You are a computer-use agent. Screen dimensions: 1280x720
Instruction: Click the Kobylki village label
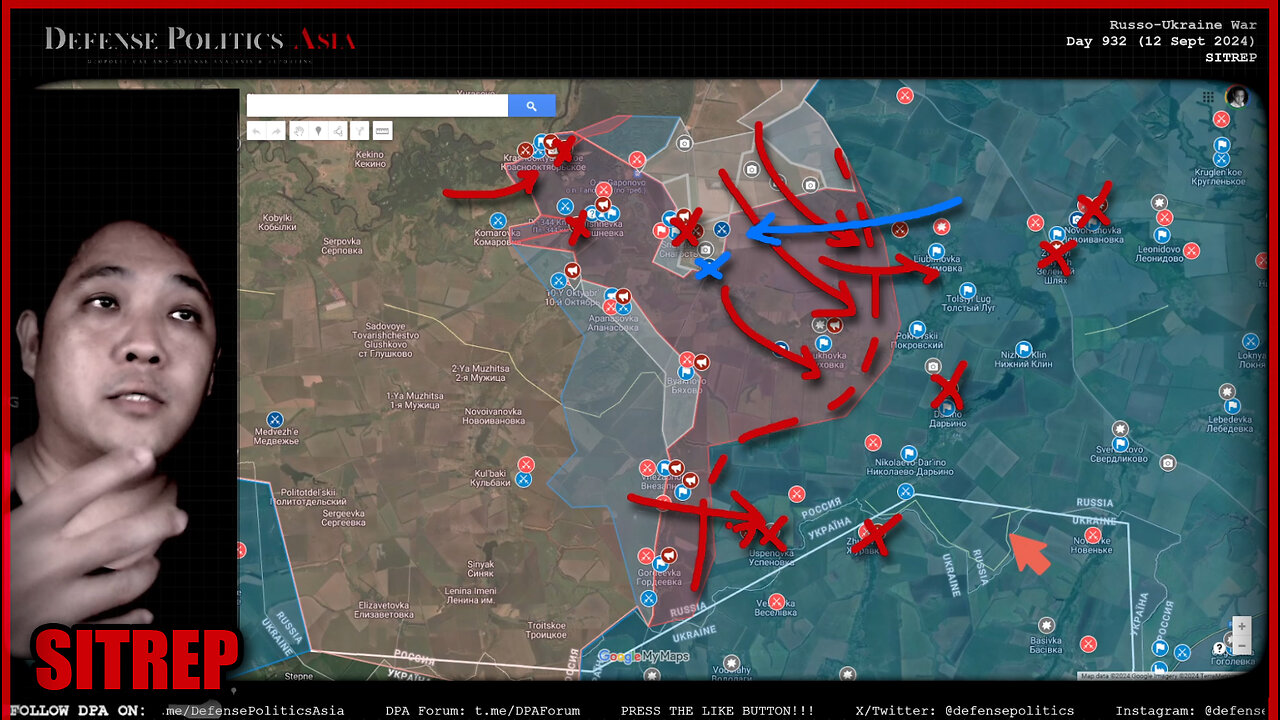click(x=275, y=222)
